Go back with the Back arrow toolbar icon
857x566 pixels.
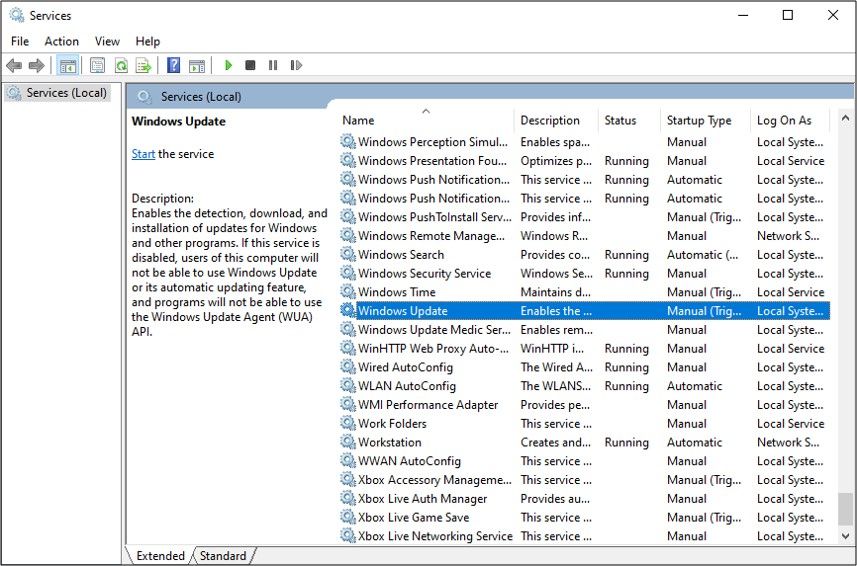(x=14, y=66)
